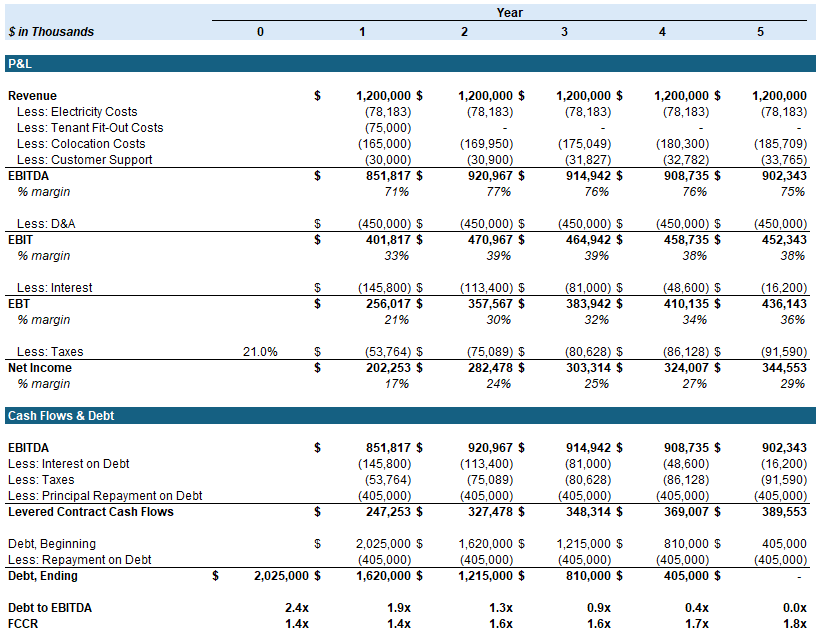The width and height of the screenshot is (816, 634).
Task: Select levered cash flow value 247,253
Action: [388, 512]
